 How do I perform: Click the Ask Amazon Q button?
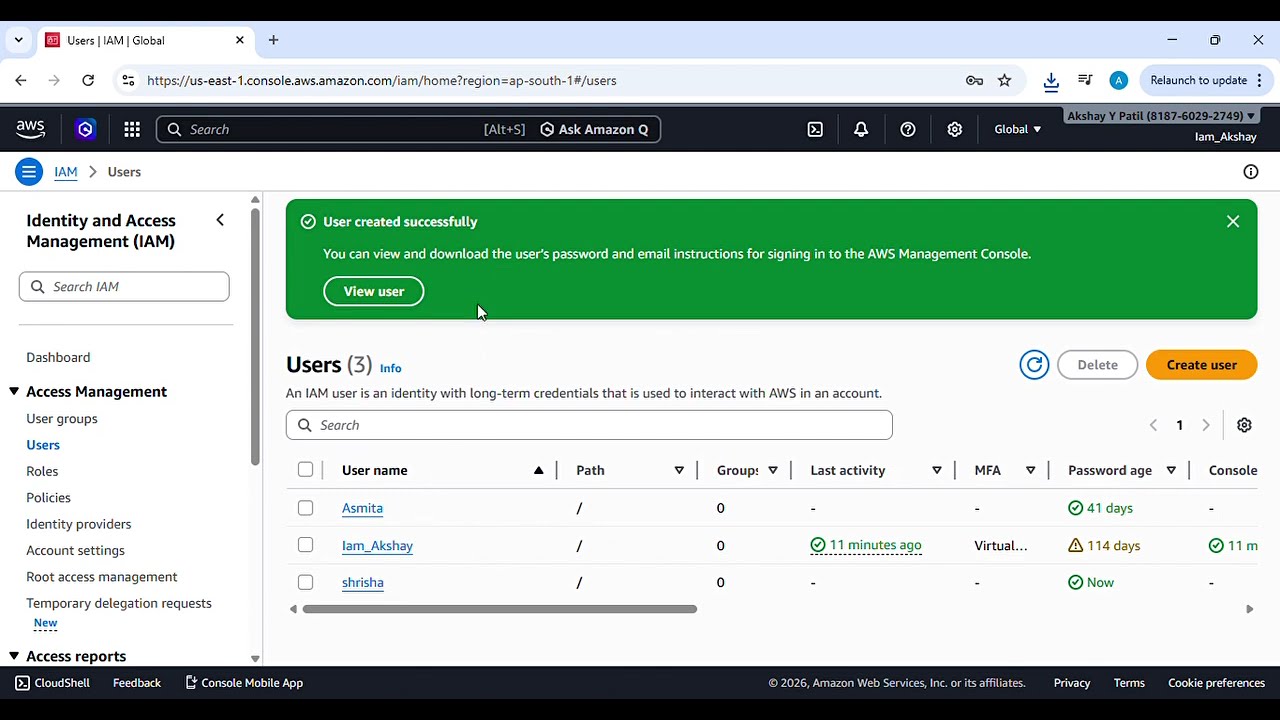point(594,129)
